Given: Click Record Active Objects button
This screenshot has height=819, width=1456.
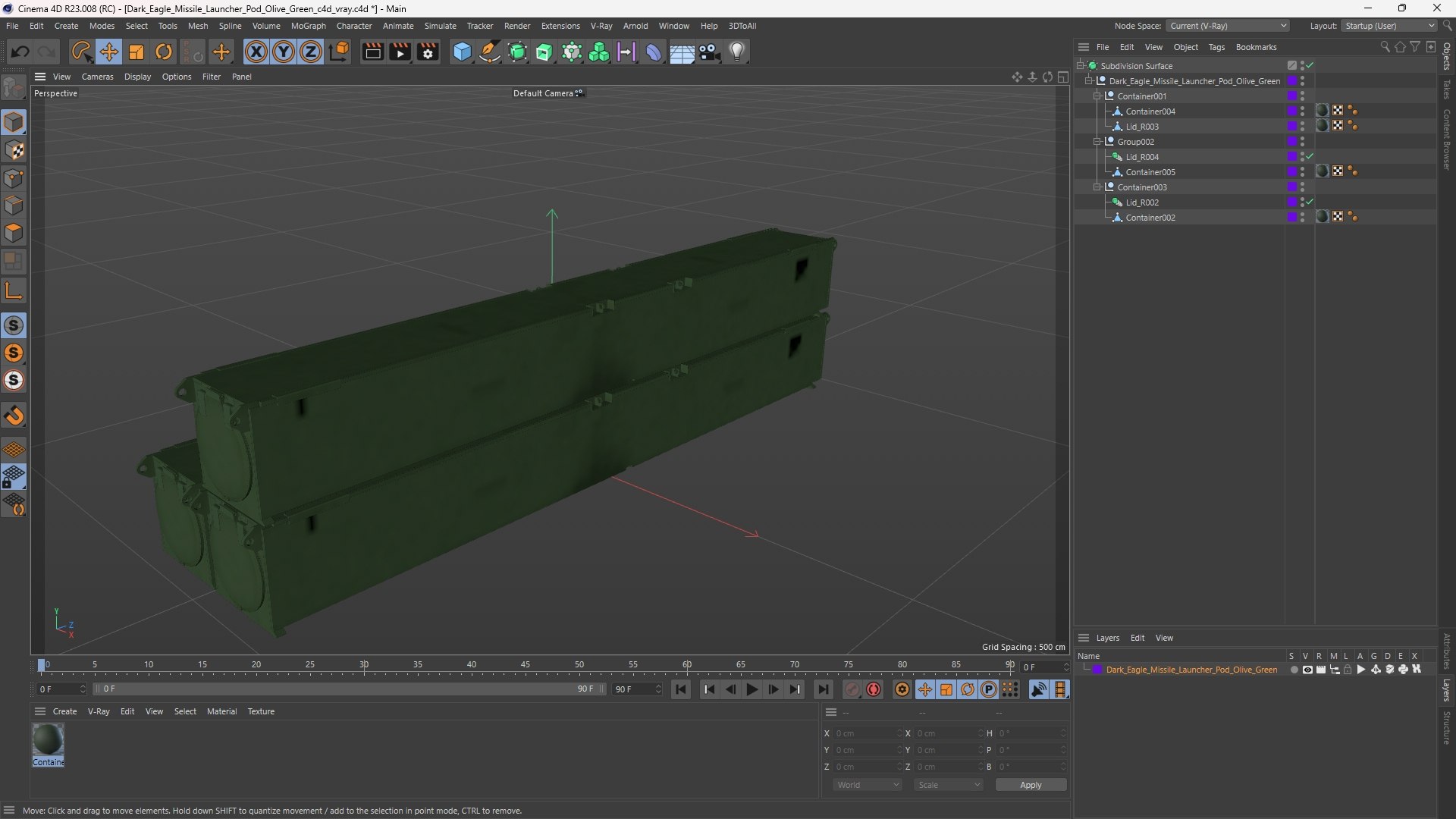Looking at the screenshot, I should [x=852, y=689].
